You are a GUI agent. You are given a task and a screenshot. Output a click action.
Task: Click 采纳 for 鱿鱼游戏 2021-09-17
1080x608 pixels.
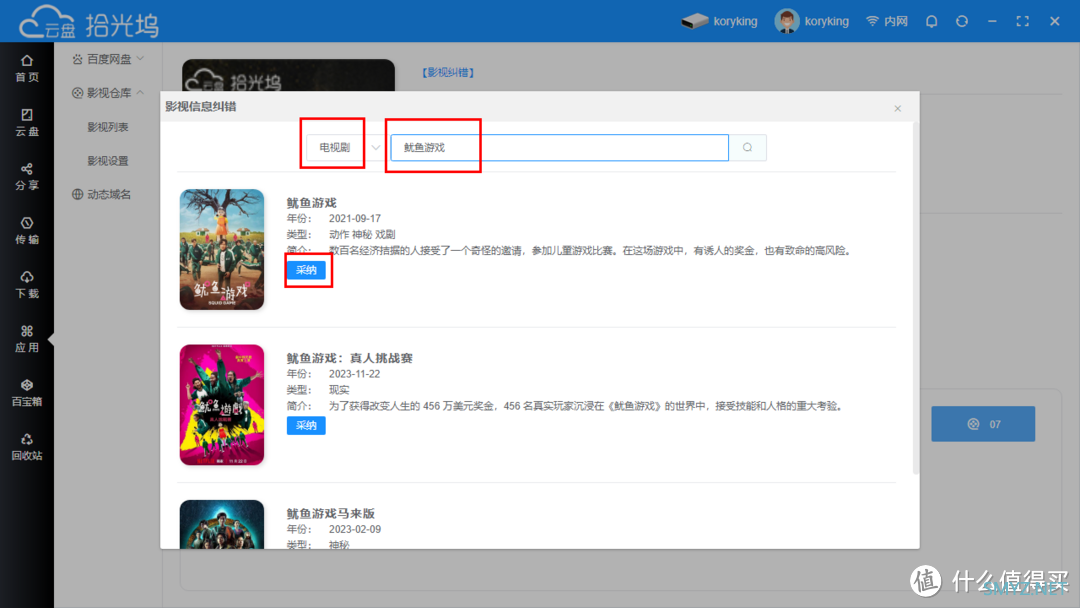pyautogui.click(x=306, y=270)
